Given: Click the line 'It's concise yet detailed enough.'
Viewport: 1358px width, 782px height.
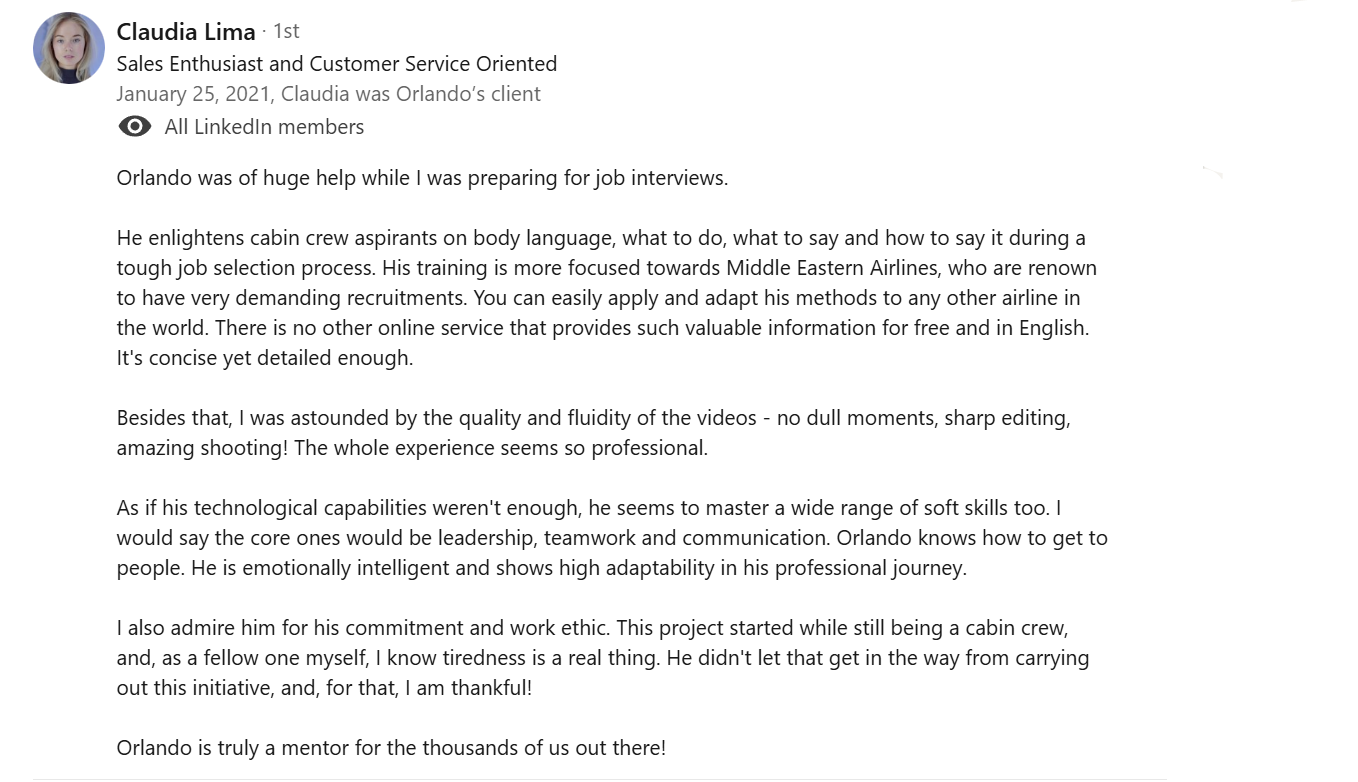Looking at the screenshot, I should [265, 358].
